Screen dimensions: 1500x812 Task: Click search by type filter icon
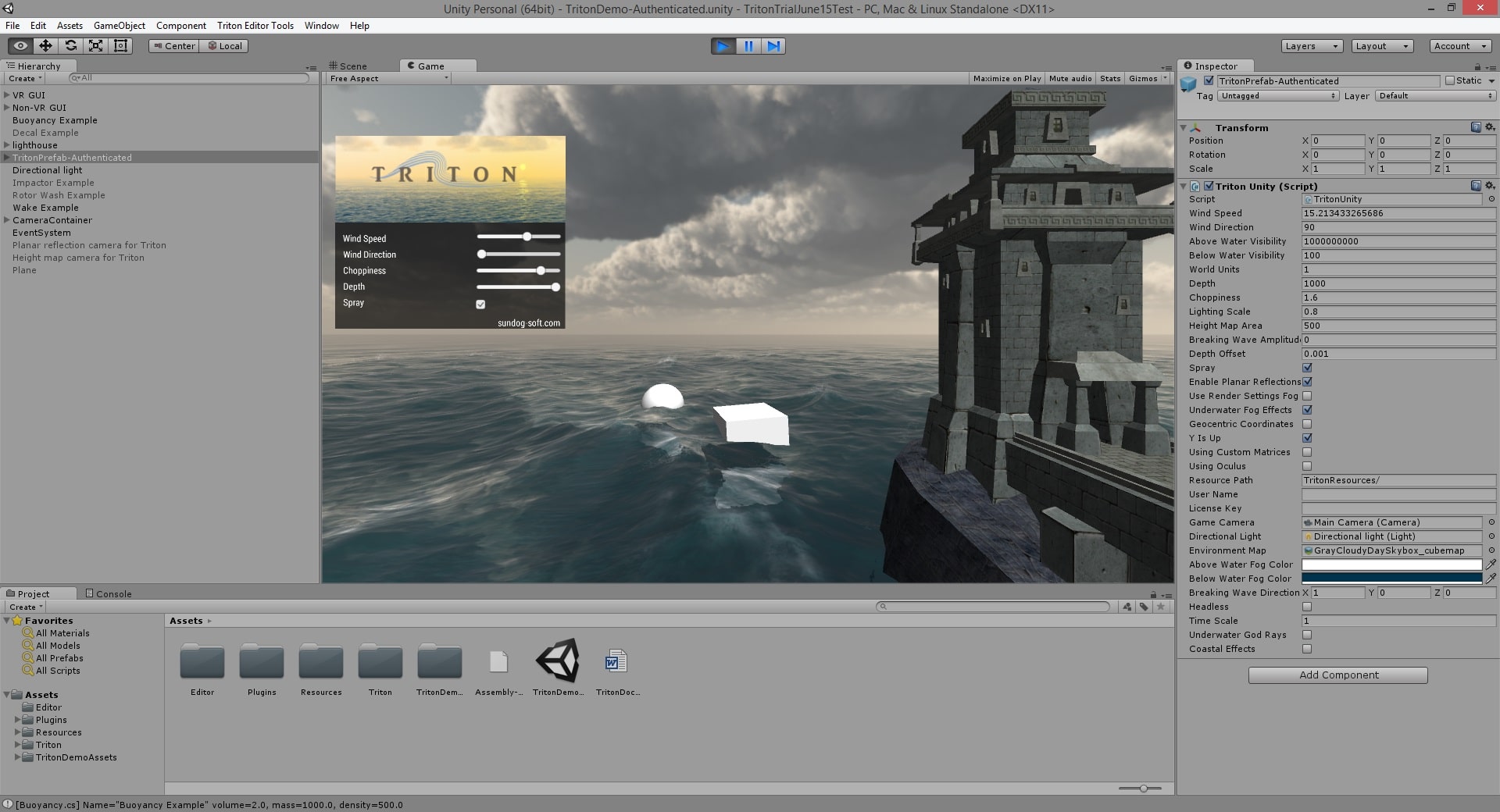pos(1127,607)
